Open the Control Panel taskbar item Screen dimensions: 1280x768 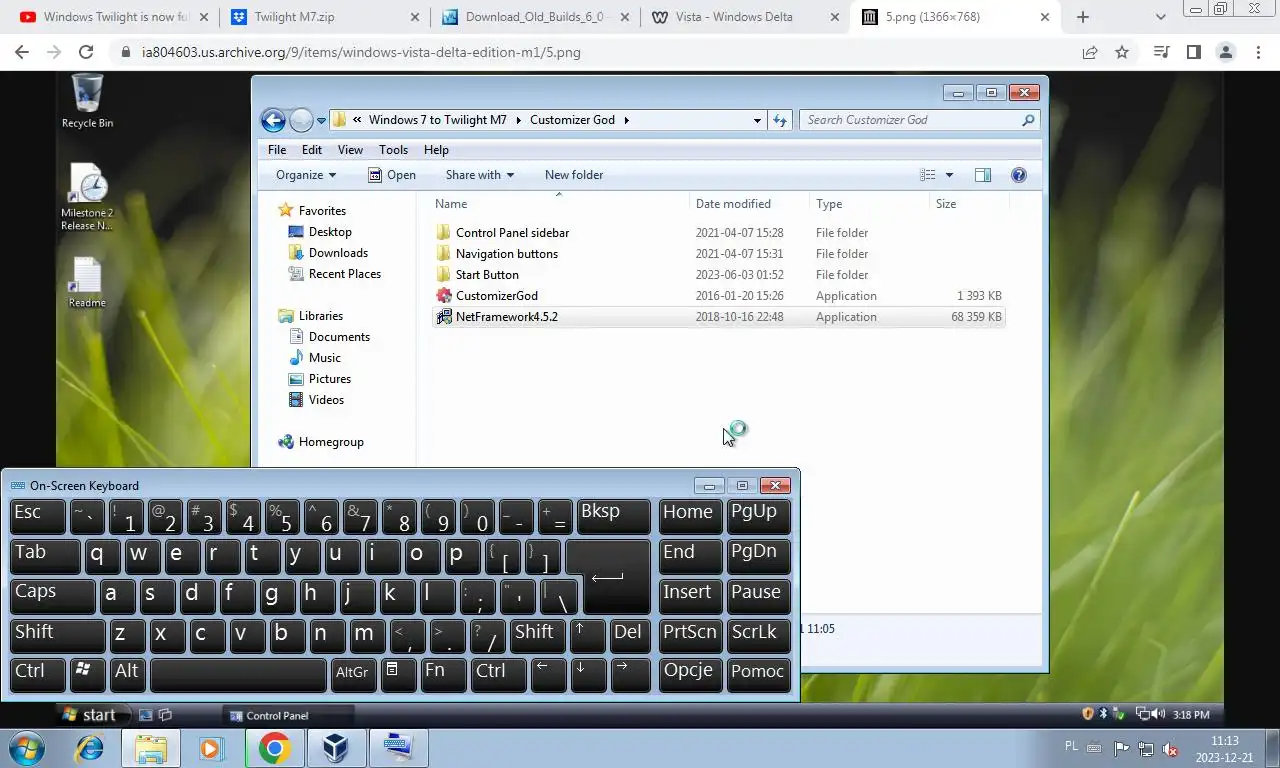pos(290,716)
